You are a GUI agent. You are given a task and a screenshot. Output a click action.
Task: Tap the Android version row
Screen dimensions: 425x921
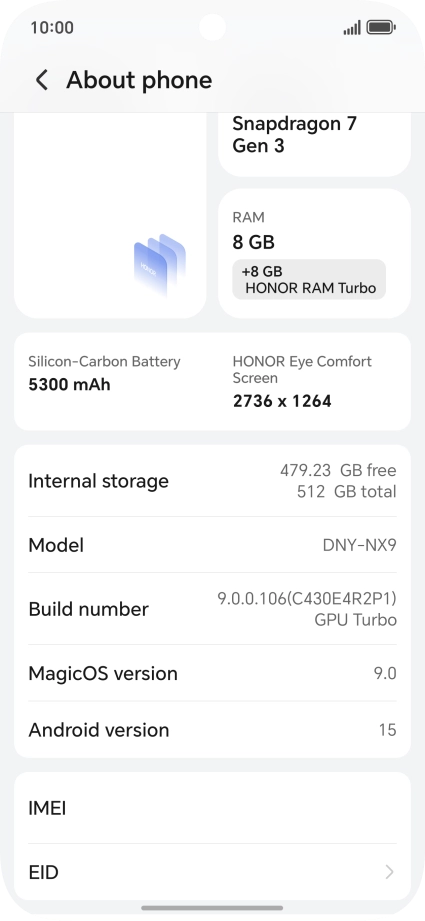point(212,730)
